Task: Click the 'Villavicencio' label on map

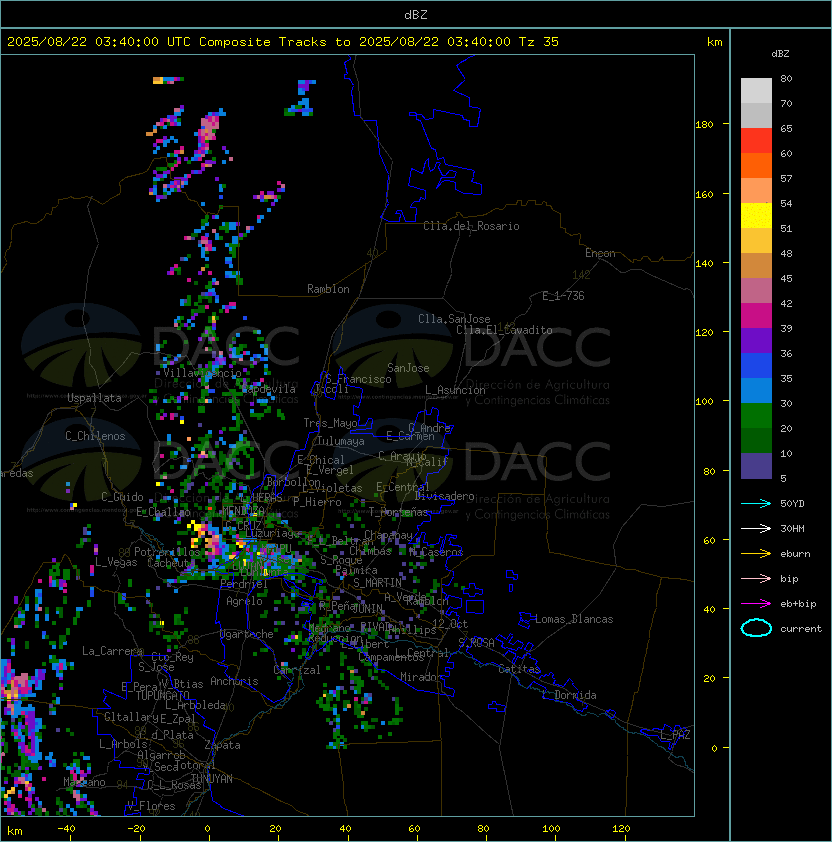Action: point(202,373)
